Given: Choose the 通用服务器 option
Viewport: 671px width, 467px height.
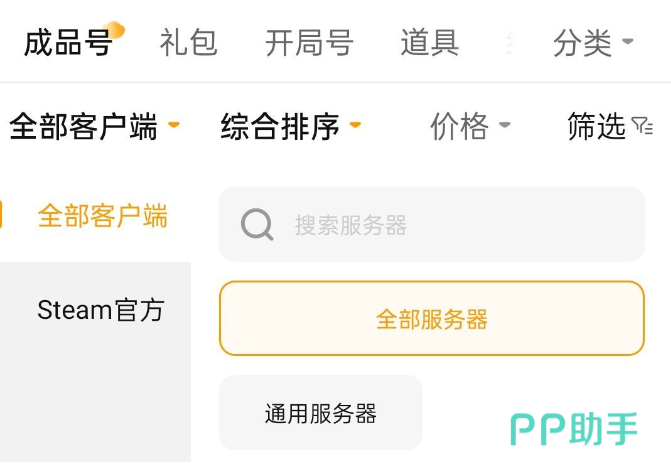Looking at the screenshot, I should (320, 413).
